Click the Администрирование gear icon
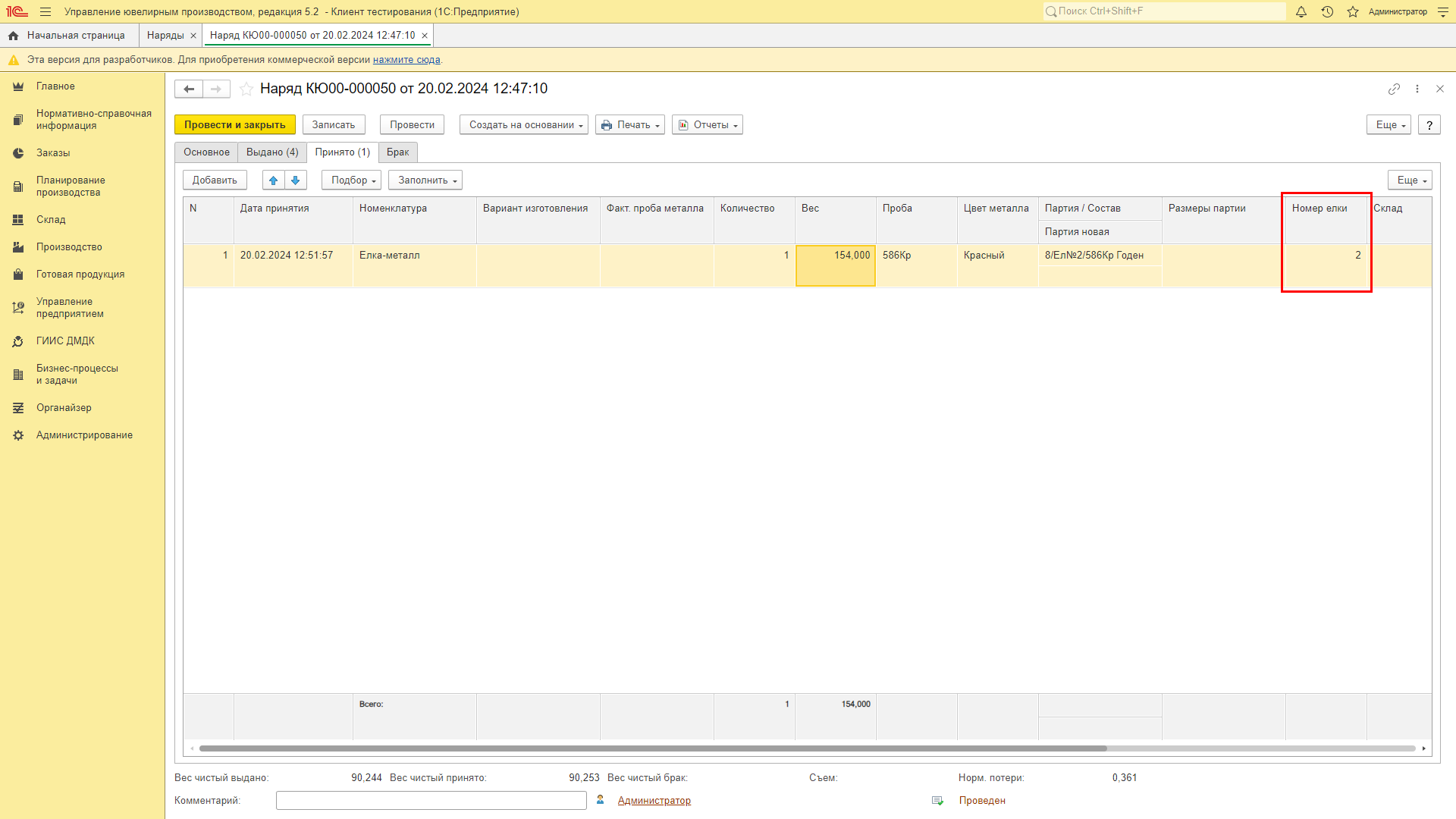1456x819 pixels. point(18,435)
